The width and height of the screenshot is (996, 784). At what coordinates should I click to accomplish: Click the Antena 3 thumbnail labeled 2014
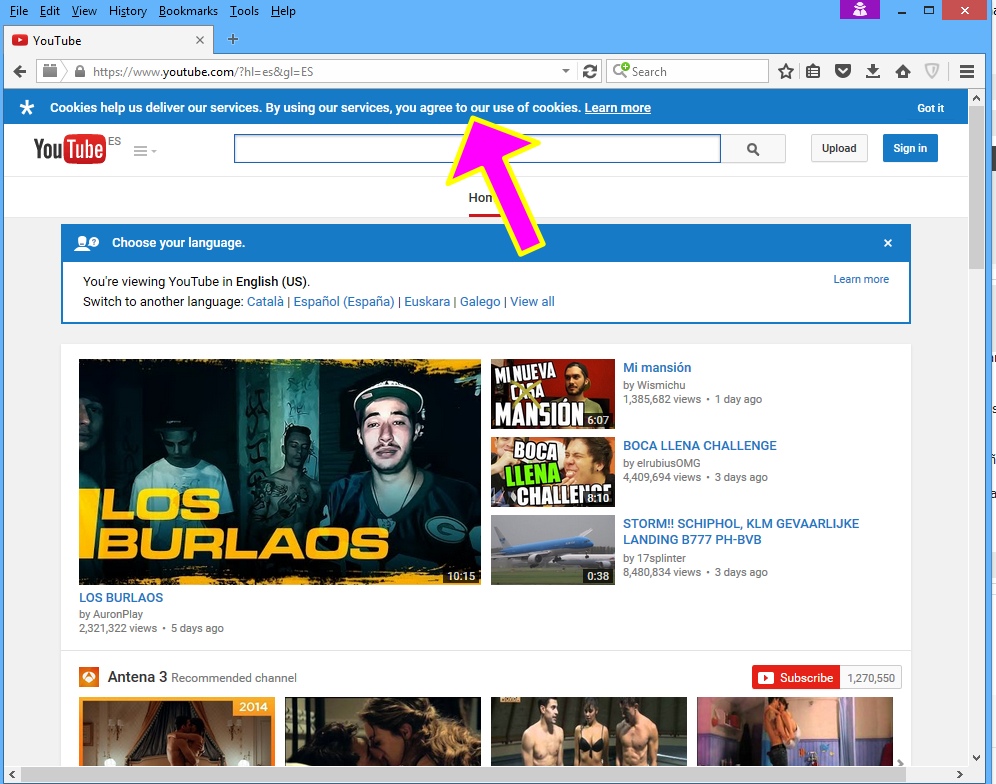[x=177, y=731]
